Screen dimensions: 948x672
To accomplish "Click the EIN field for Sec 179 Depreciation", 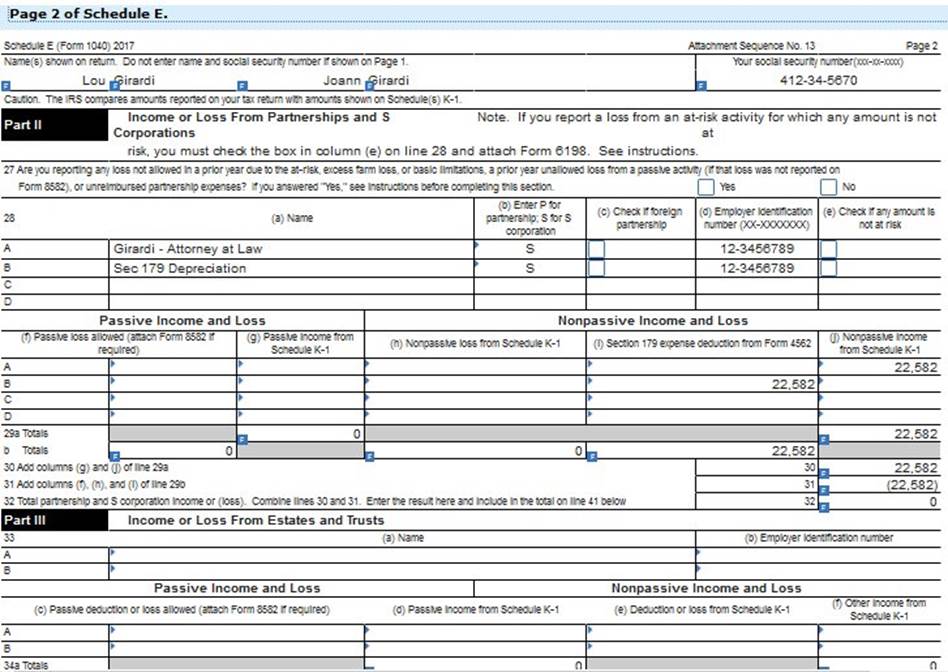I will [757, 268].
